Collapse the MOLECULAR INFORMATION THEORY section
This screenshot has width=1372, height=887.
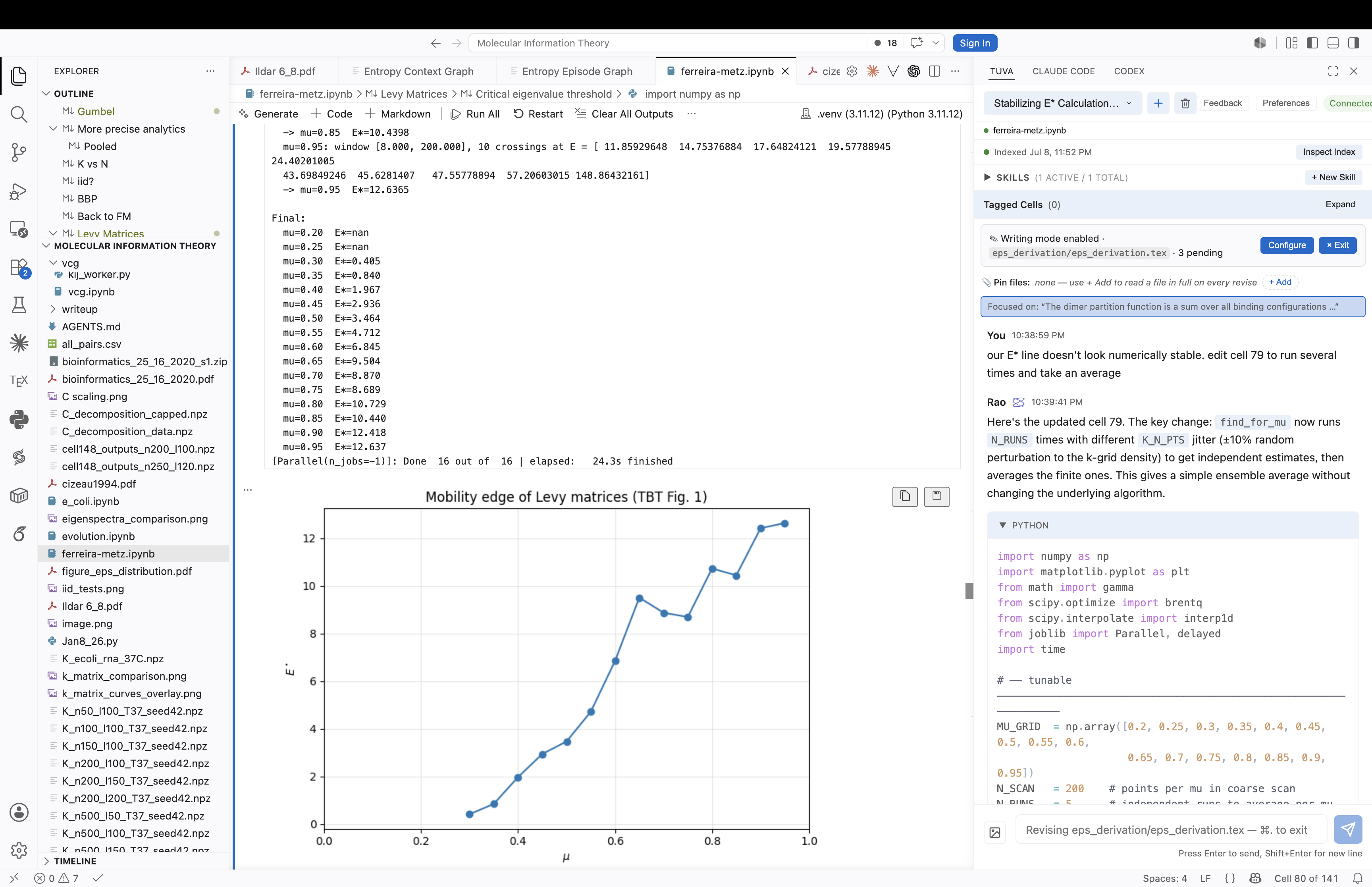pyautogui.click(x=46, y=245)
